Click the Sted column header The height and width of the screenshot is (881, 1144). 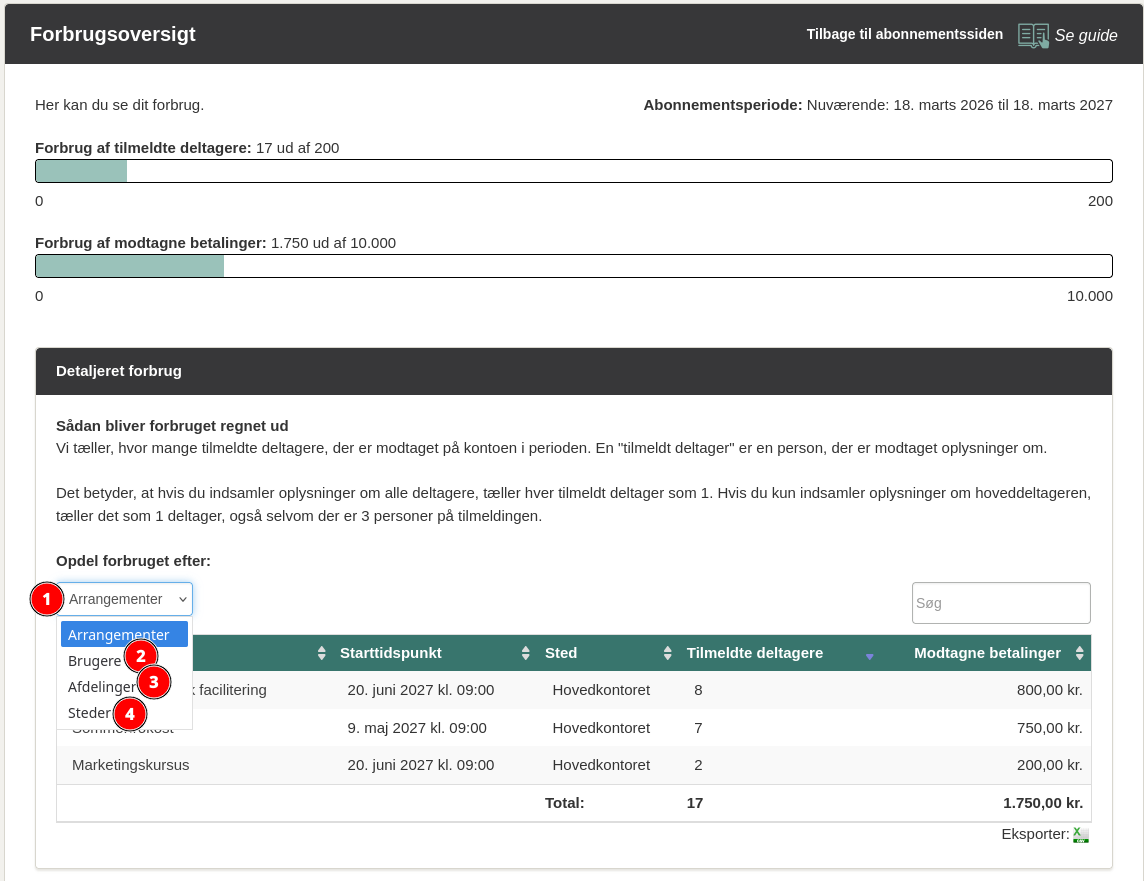coord(607,653)
